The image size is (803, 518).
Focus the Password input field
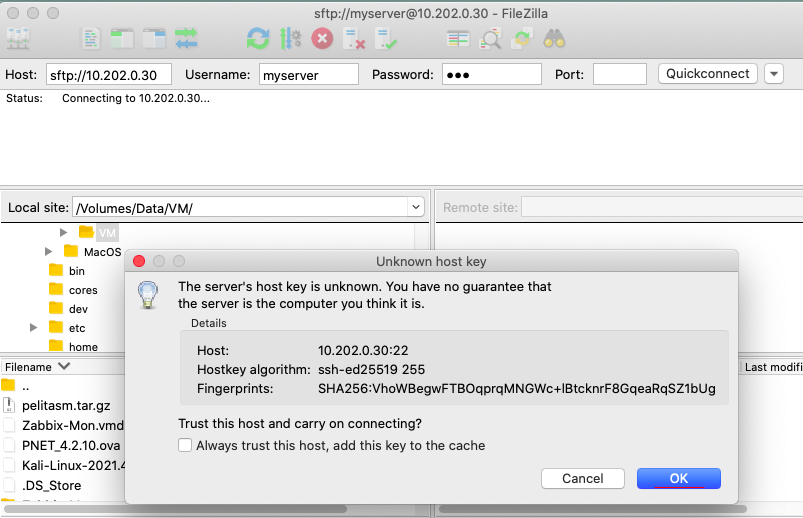pyautogui.click(x=492, y=75)
